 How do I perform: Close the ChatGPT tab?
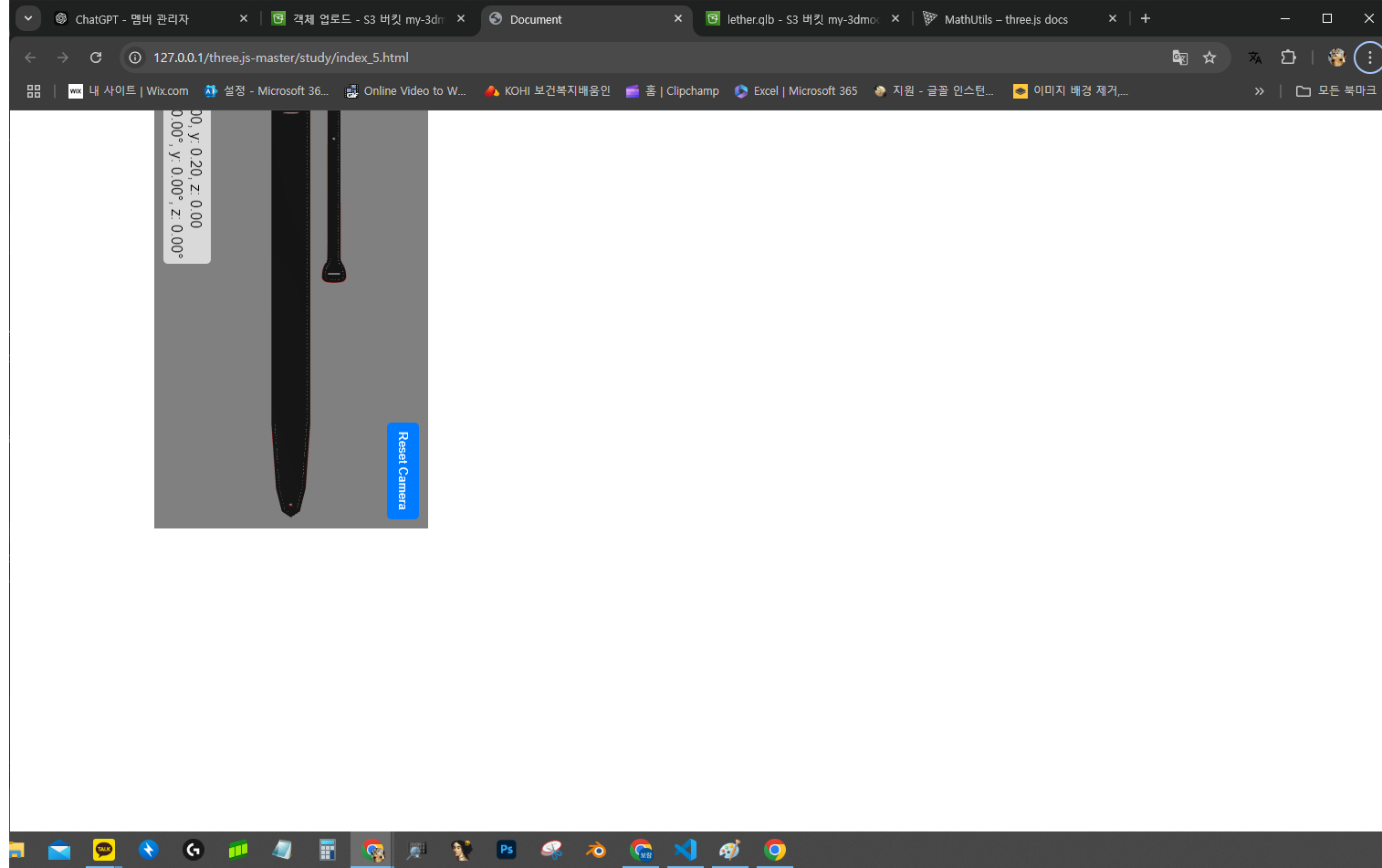click(244, 19)
